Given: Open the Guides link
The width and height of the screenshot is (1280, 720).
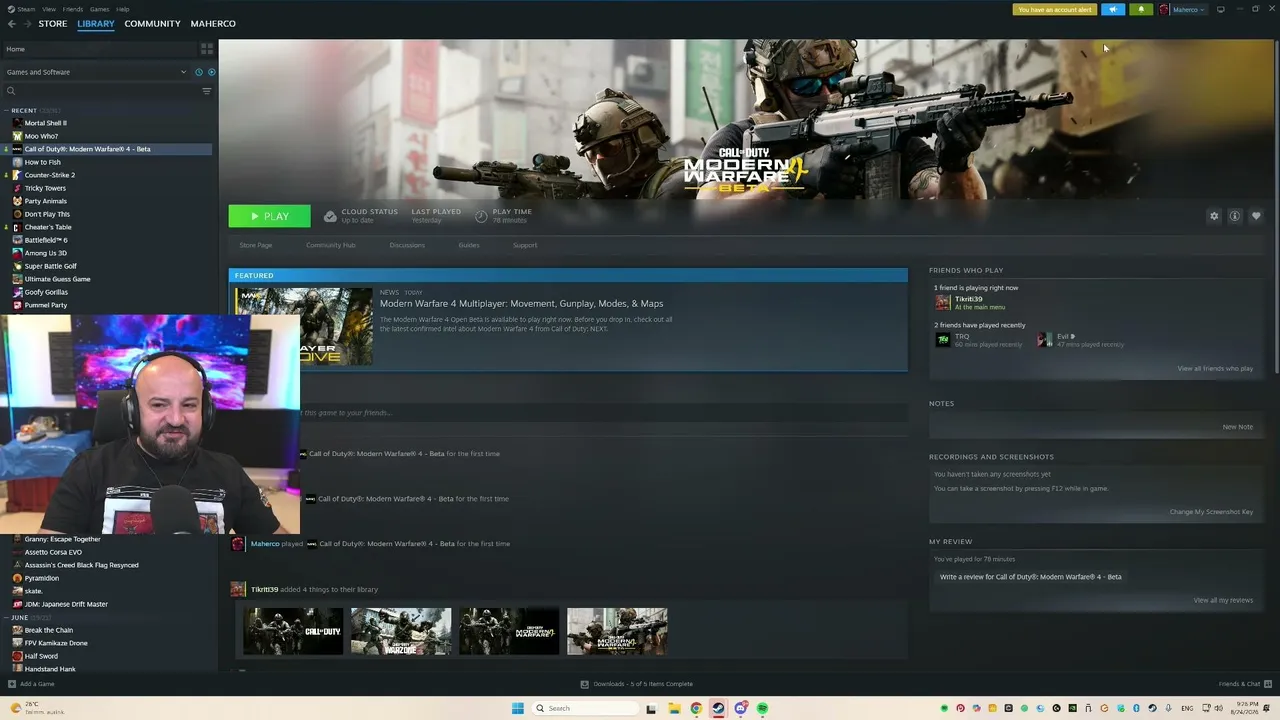Looking at the screenshot, I should [x=469, y=245].
